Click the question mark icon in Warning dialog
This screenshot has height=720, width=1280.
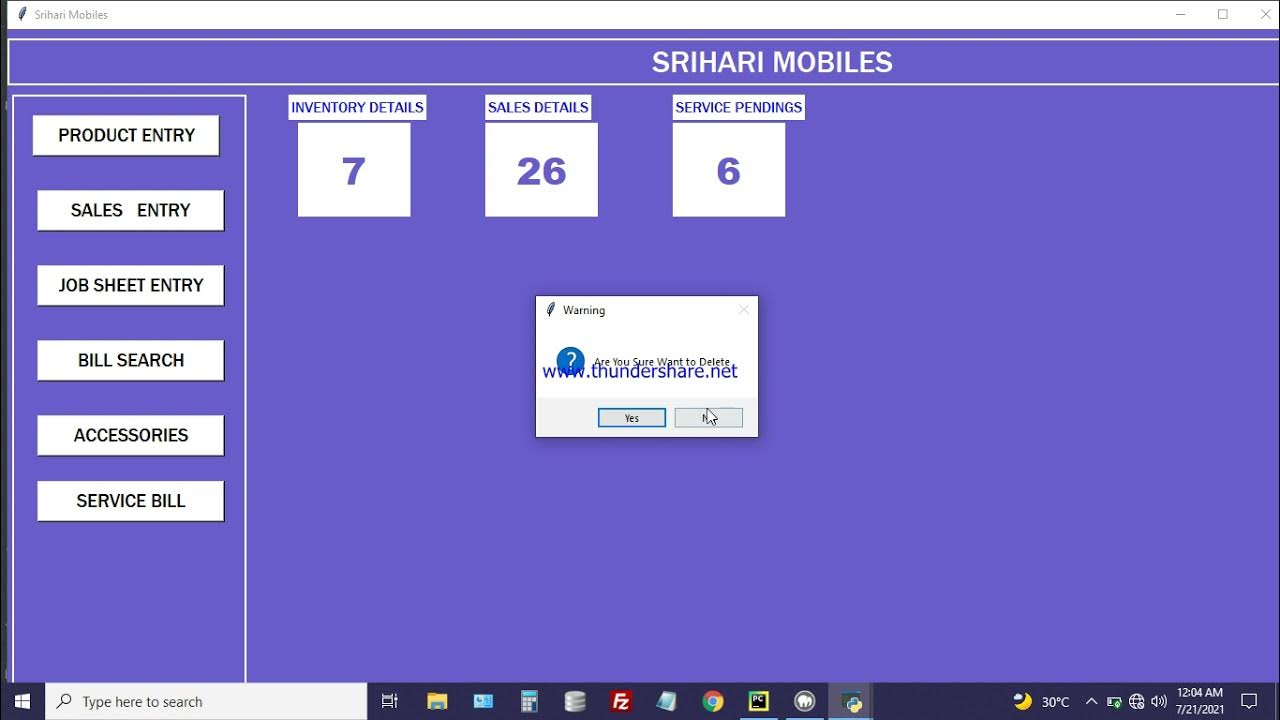click(570, 361)
